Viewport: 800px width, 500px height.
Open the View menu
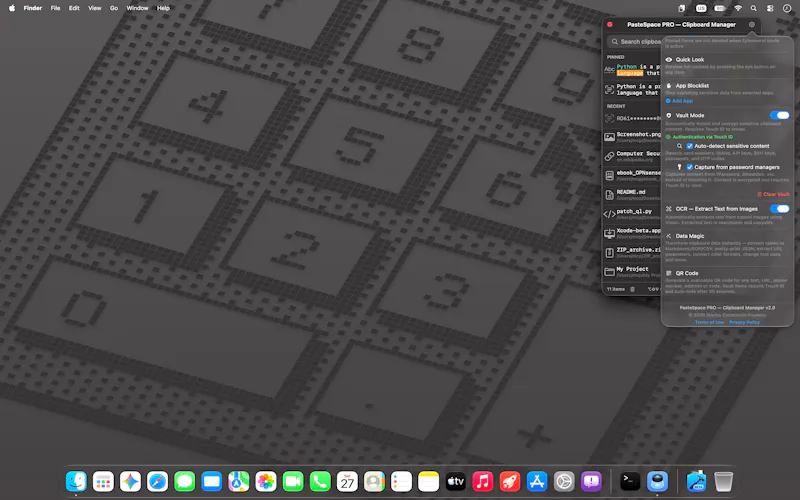(x=94, y=8)
